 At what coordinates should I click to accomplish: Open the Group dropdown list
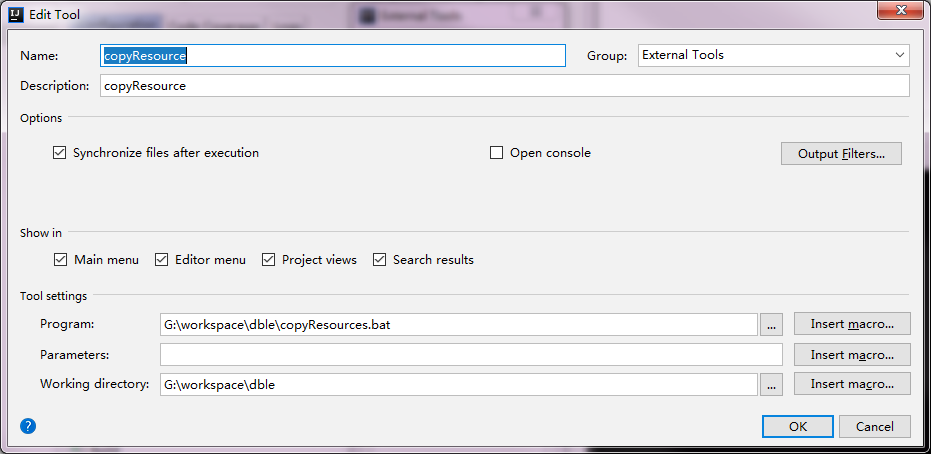[x=773, y=55]
